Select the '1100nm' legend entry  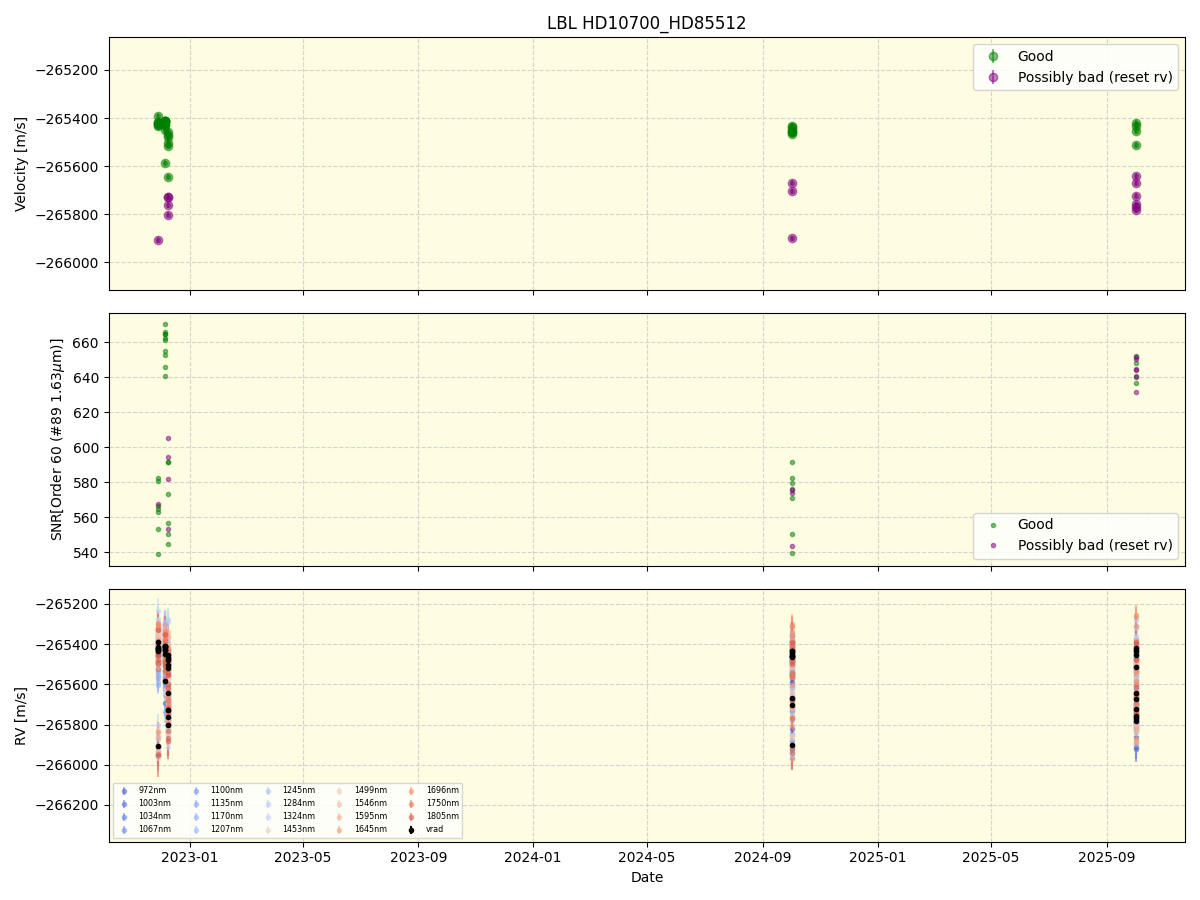click(226, 790)
